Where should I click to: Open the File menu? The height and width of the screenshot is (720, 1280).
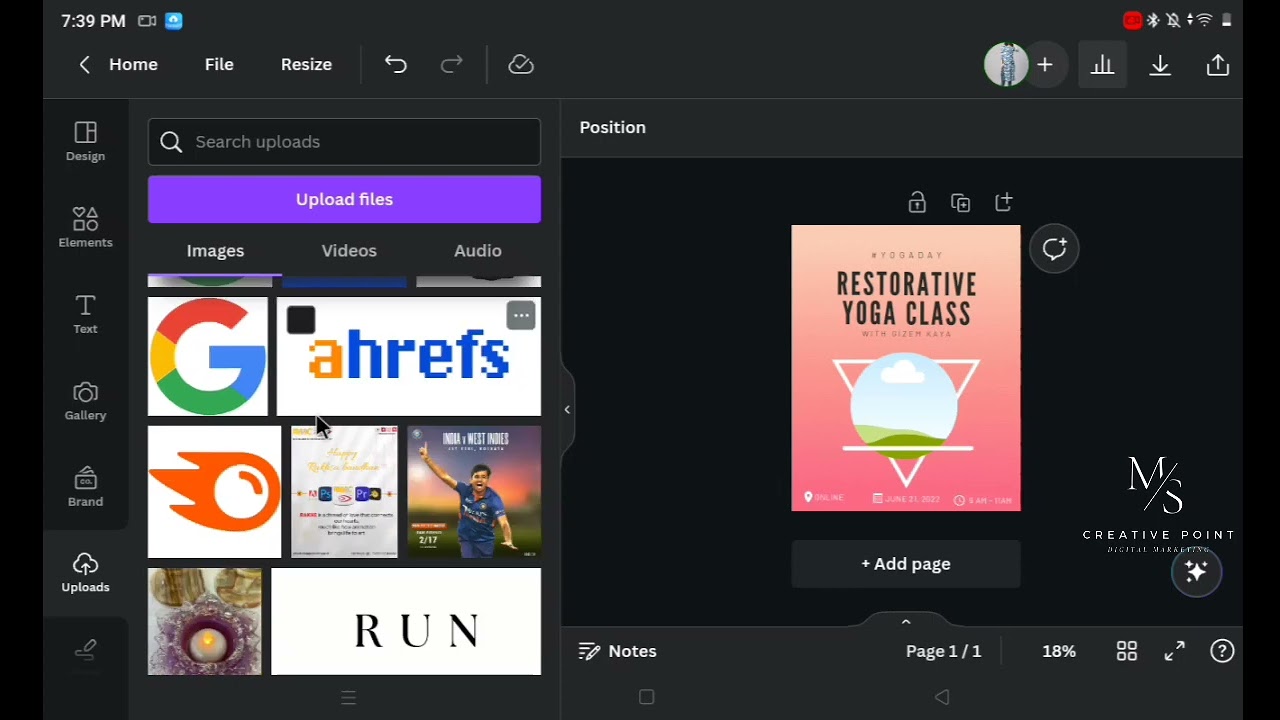click(x=219, y=64)
